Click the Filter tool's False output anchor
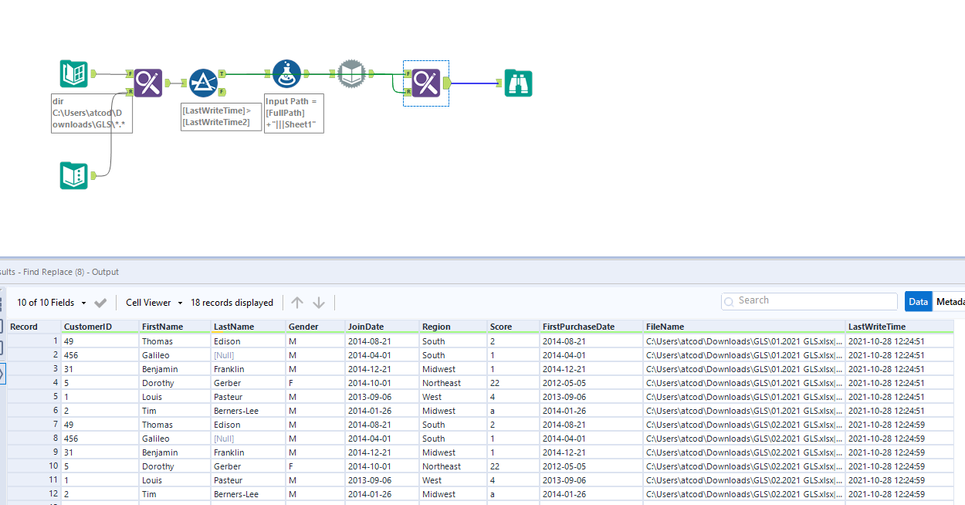The height and width of the screenshot is (505, 965). pyautogui.click(x=222, y=92)
